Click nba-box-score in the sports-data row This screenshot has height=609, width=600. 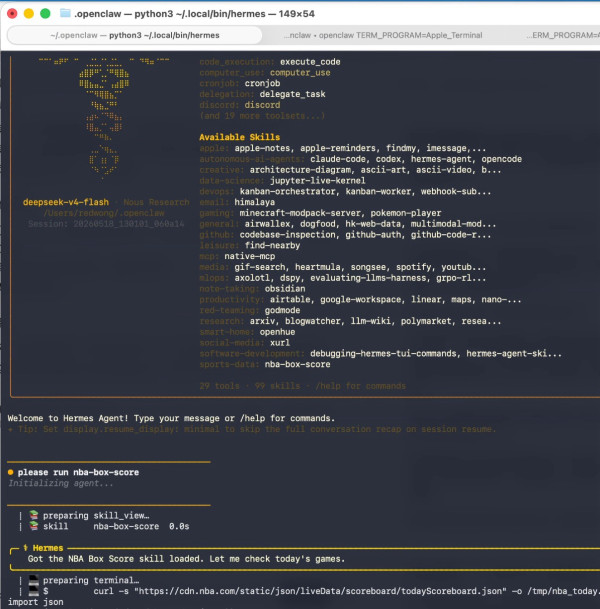pyautogui.click(x=297, y=364)
